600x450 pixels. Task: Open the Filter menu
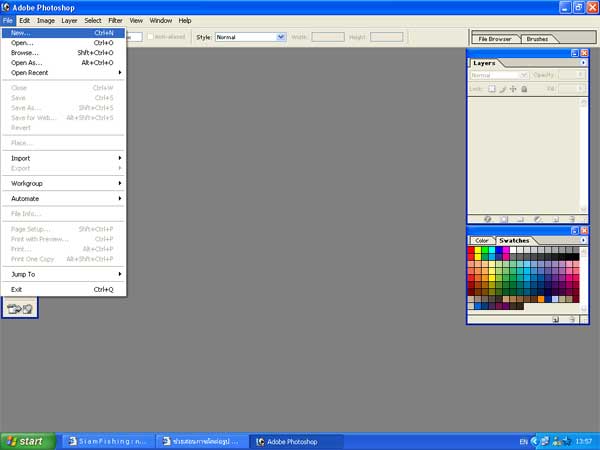115,21
